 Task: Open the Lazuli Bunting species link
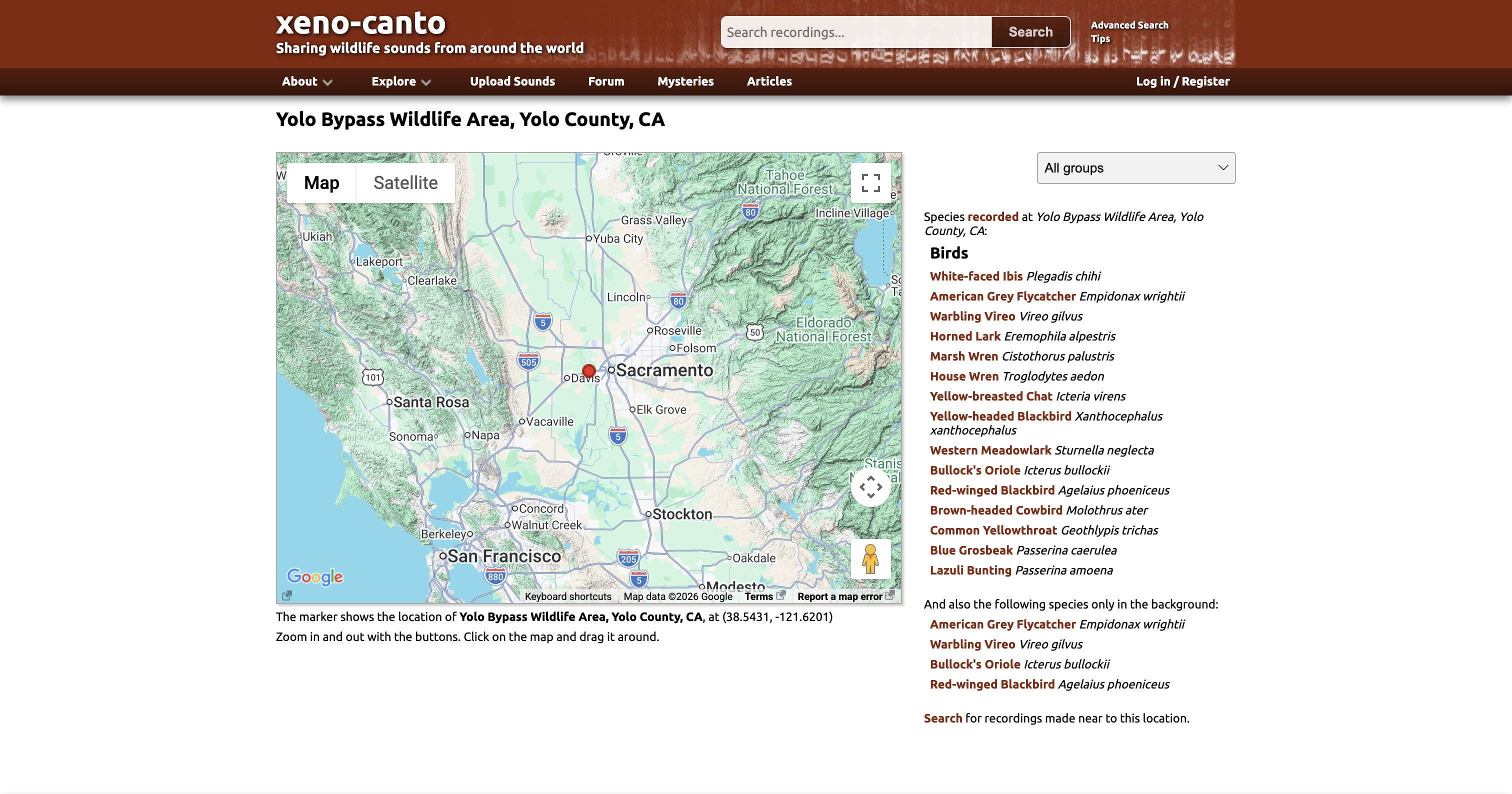pos(970,570)
